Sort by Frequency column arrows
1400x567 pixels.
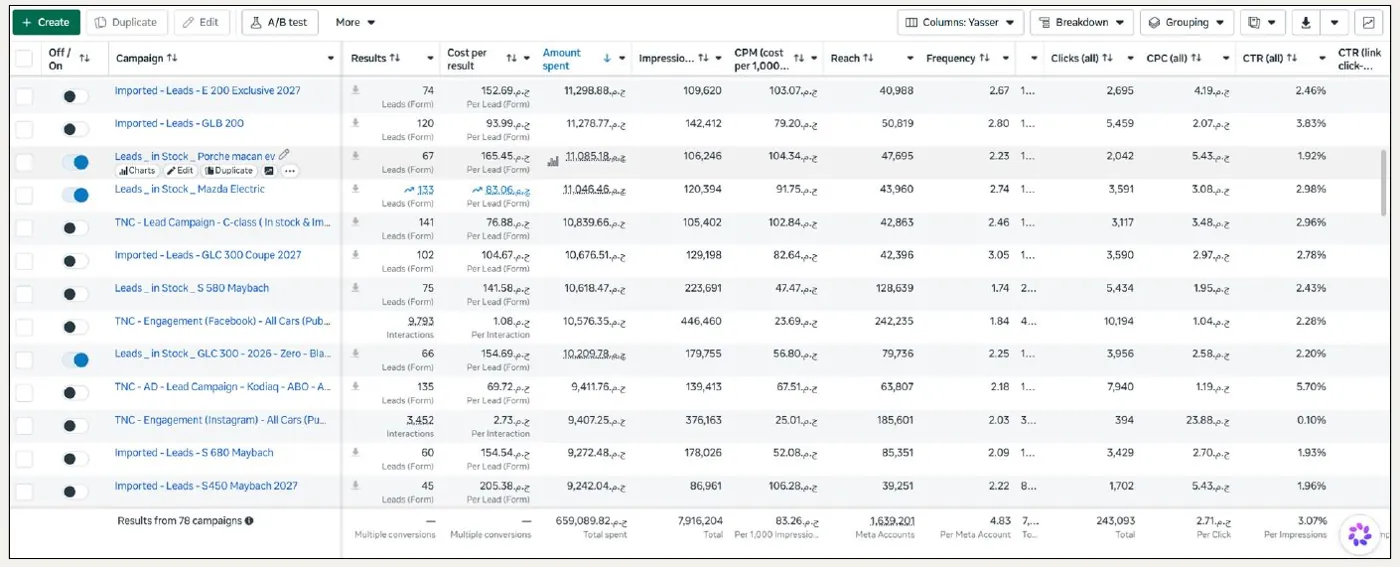pyautogui.click(x=984, y=58)
